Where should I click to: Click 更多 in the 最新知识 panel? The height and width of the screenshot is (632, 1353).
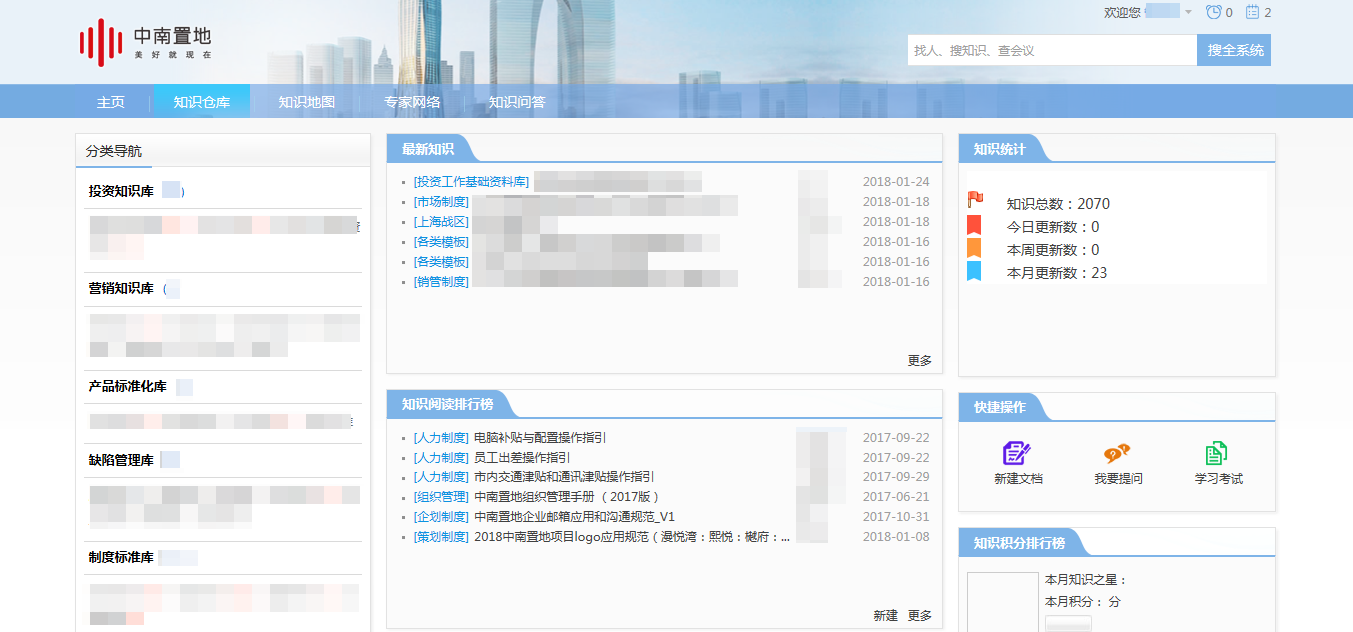[919, 360]
